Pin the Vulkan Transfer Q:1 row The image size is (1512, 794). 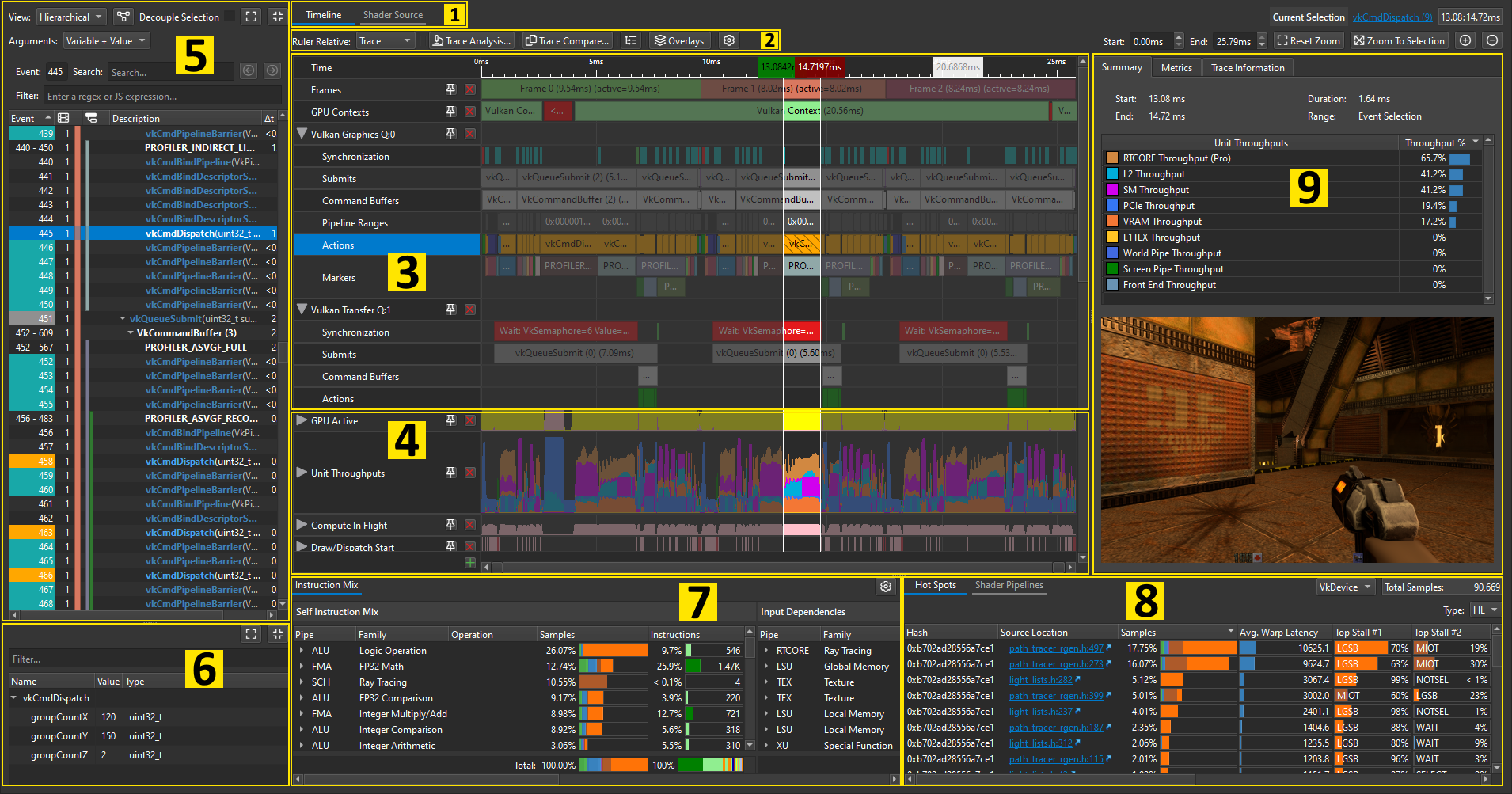[450, 310]
